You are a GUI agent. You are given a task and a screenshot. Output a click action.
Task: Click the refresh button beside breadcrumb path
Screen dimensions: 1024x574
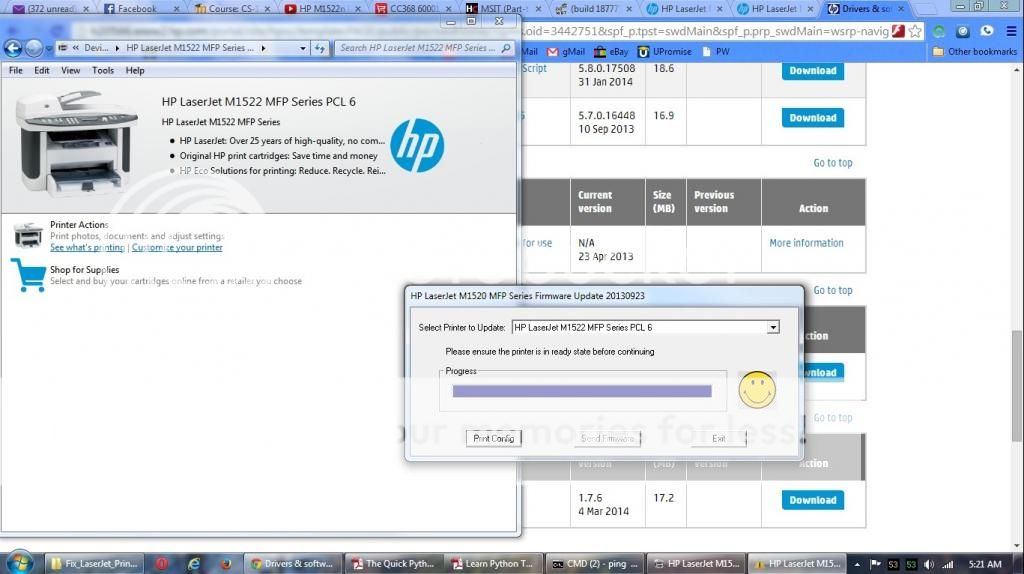[x=319, y=48]
